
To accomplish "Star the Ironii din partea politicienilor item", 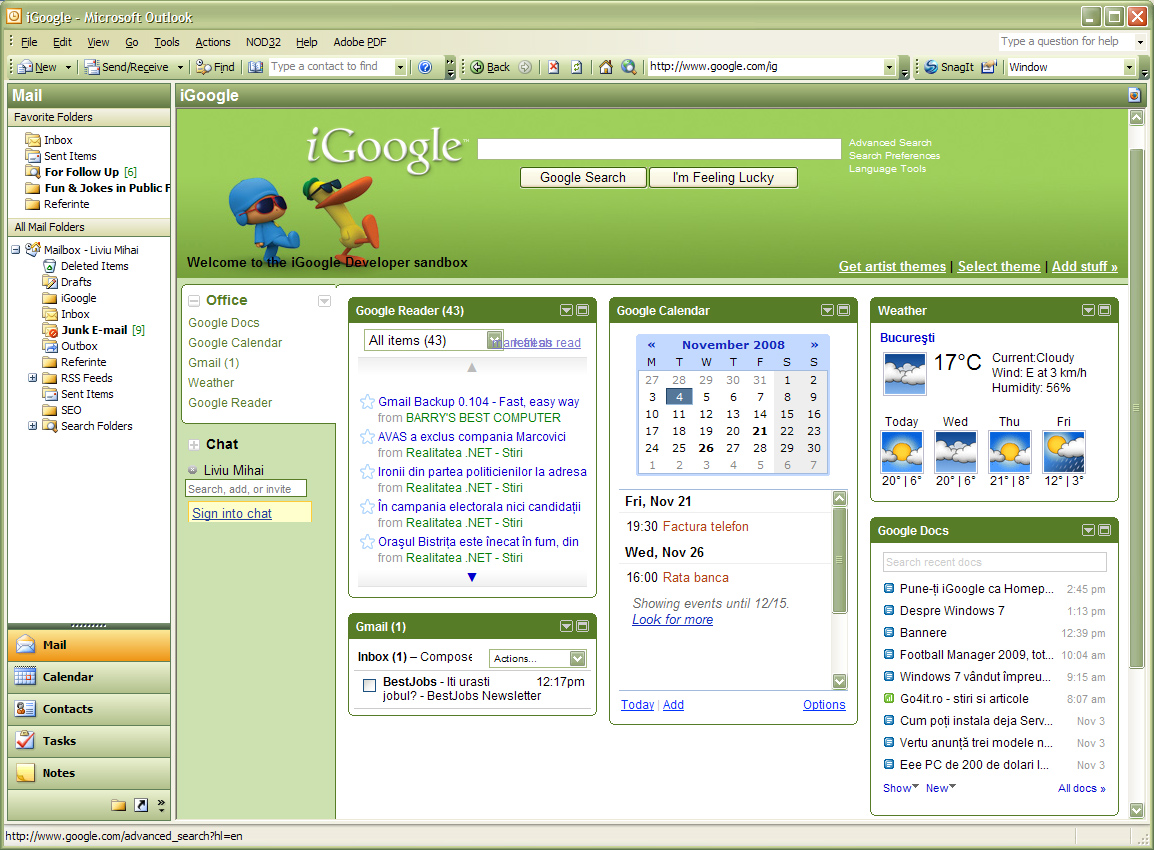I will (x=367, y=472).
